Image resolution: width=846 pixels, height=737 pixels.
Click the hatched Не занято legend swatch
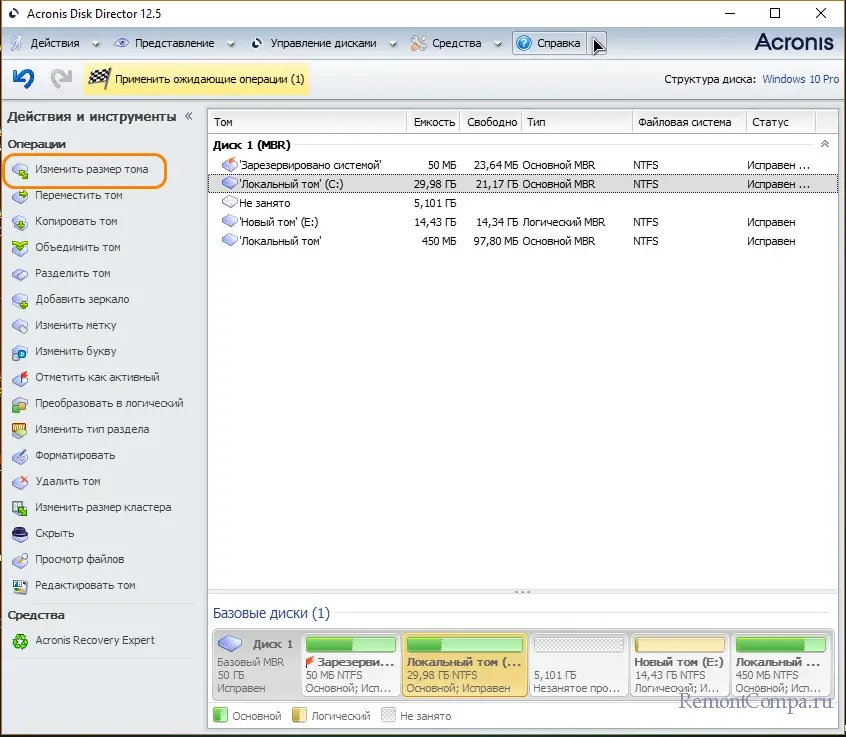pyautogui.click(x=388, y=715)
